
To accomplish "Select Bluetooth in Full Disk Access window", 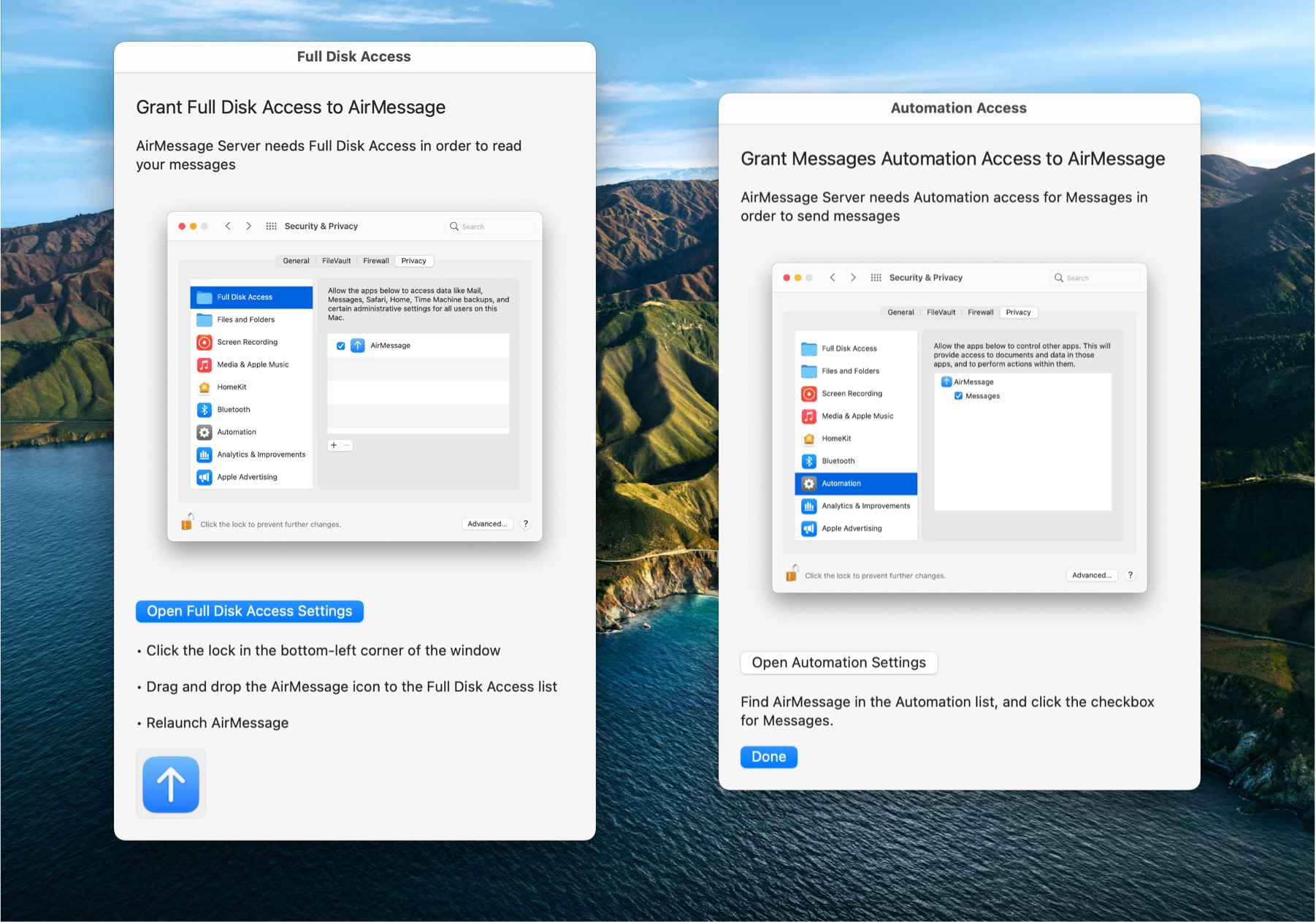I will point(251,410).
